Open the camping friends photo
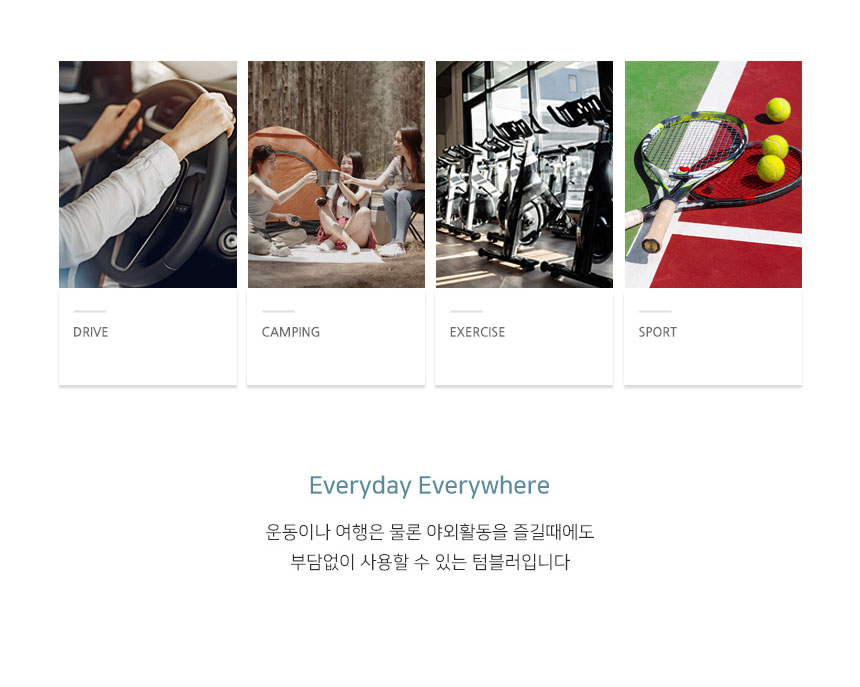 [x=336, y=174]
